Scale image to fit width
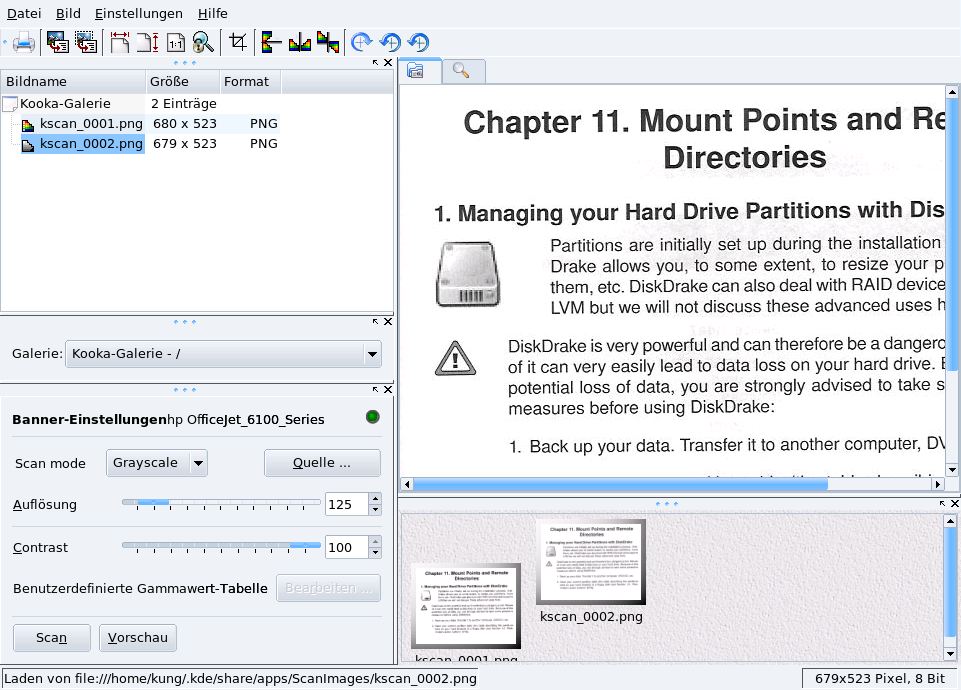961x690 pixels. tap(121, 42)
